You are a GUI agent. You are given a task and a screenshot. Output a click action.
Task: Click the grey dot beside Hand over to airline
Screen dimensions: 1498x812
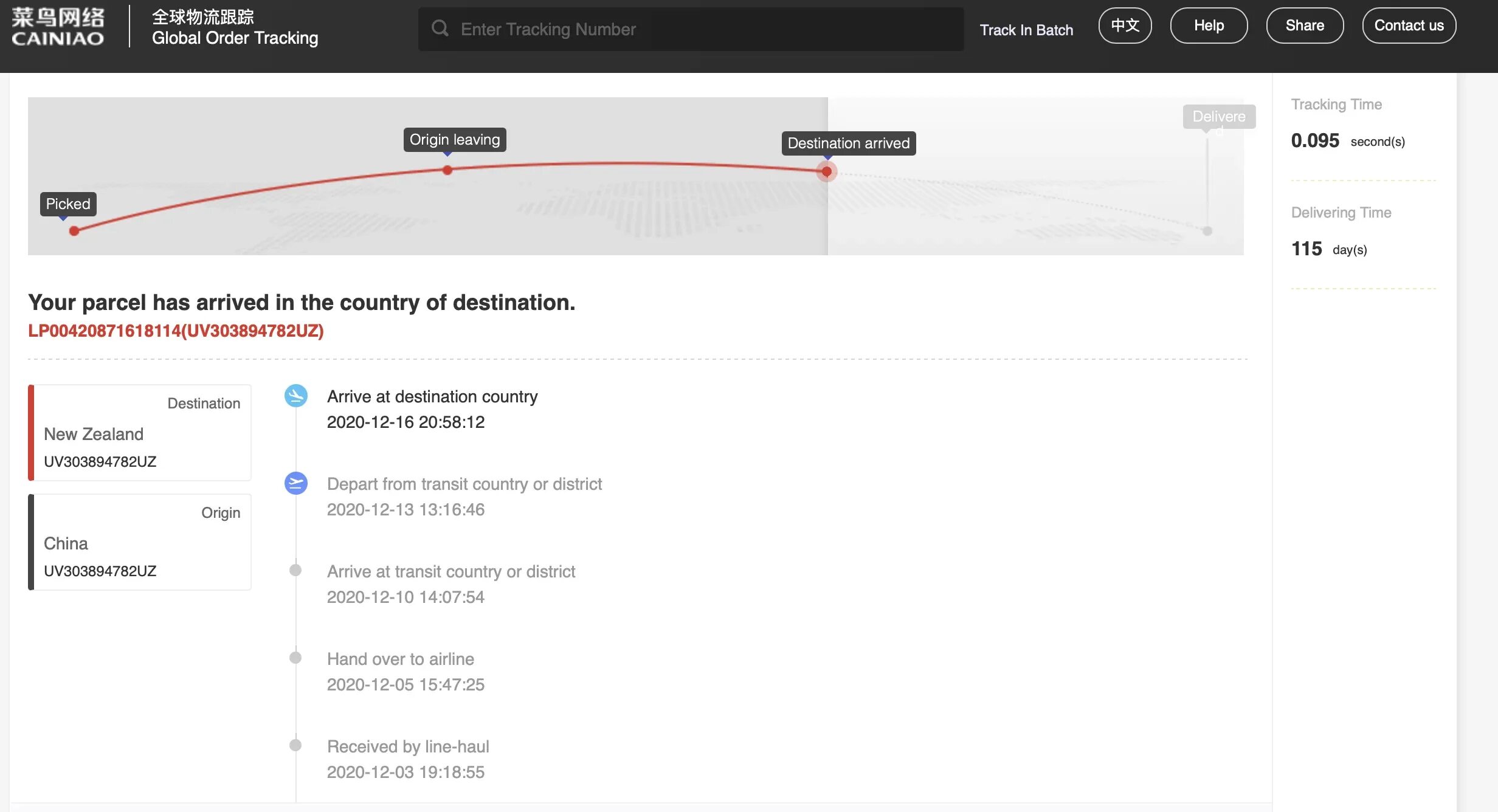click(295, 658)
